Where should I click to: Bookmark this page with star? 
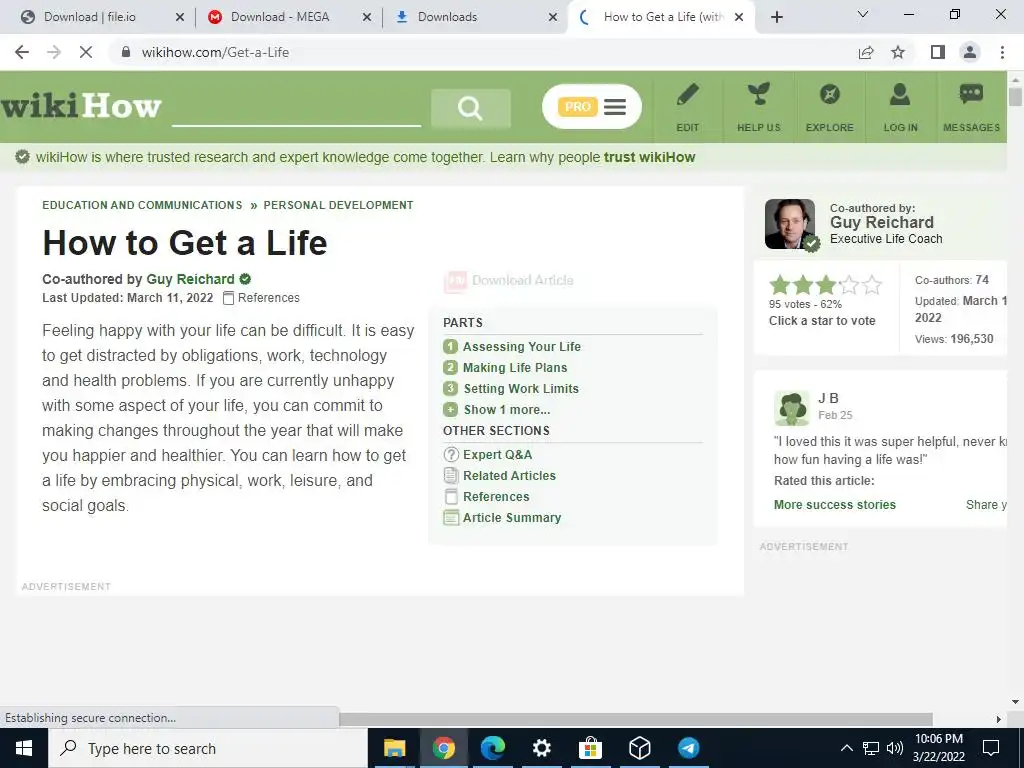pos(898,52)
